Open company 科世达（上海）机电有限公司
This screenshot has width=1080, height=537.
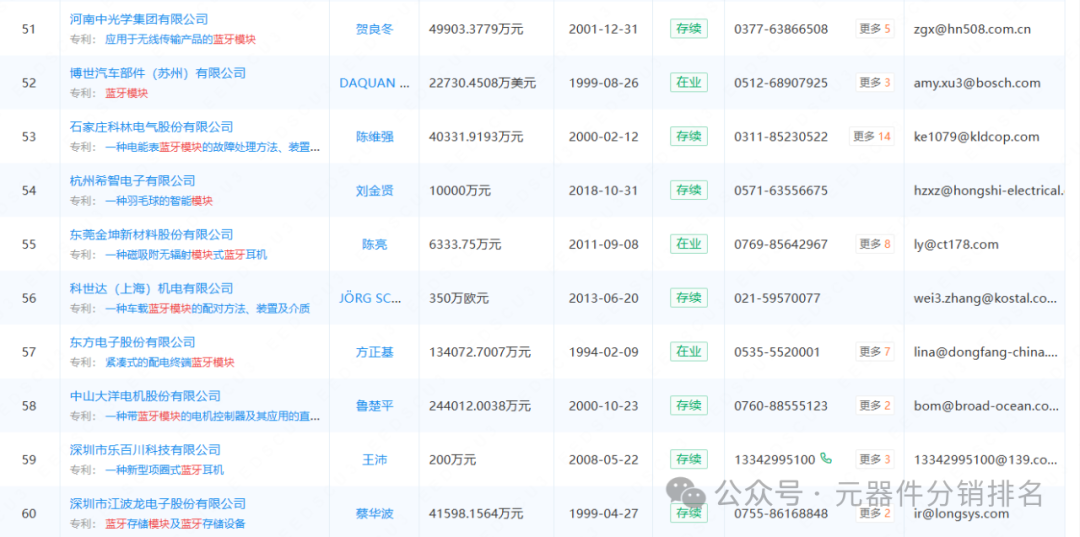[x=152, y=288]
